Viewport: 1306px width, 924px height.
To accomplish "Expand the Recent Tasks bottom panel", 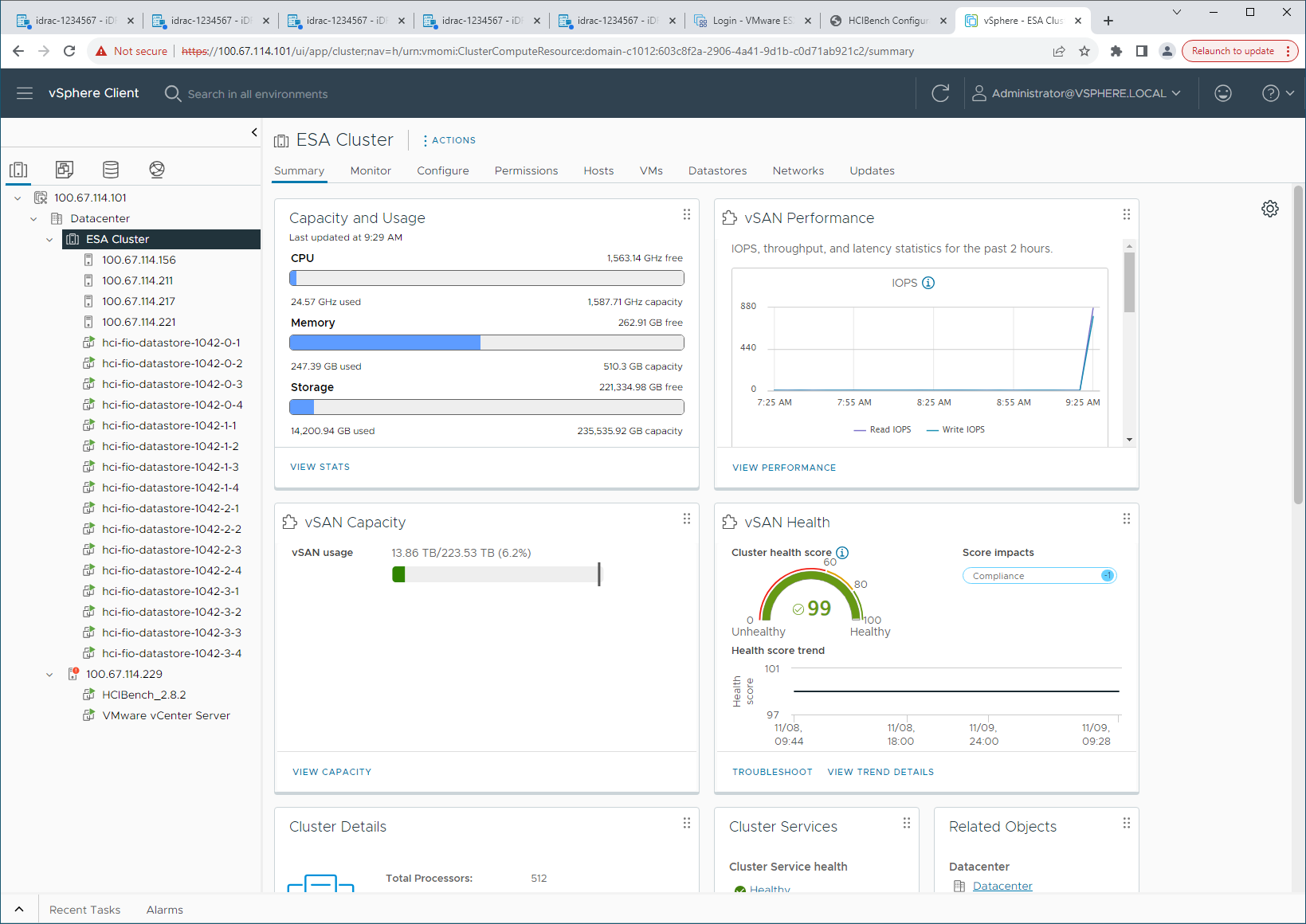I will pos(19,909).
